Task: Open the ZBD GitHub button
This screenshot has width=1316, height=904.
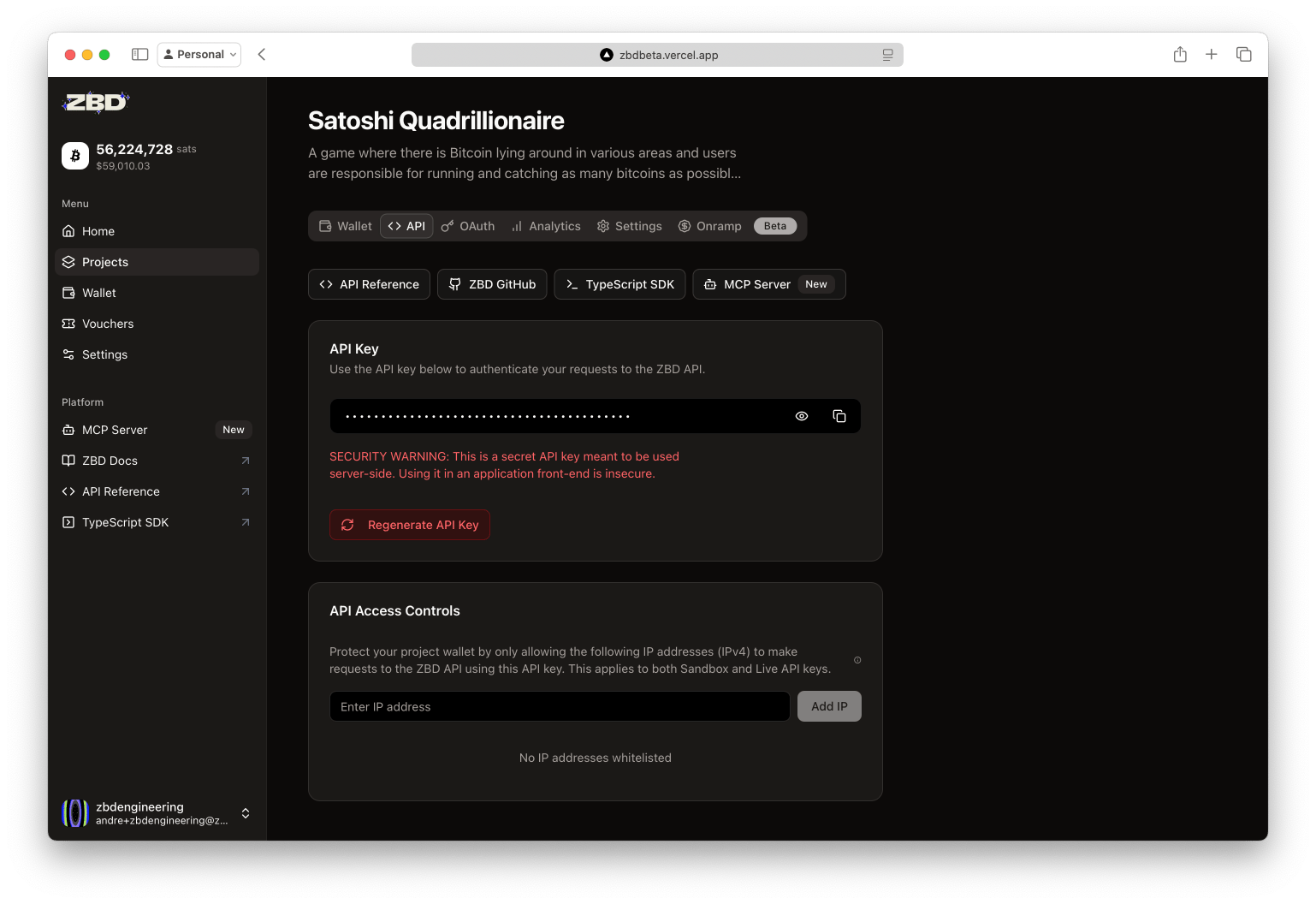Action: [492, 284]
